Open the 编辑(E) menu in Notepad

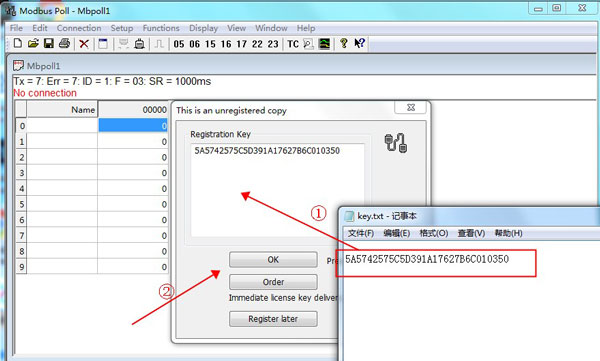pos(396,233)
